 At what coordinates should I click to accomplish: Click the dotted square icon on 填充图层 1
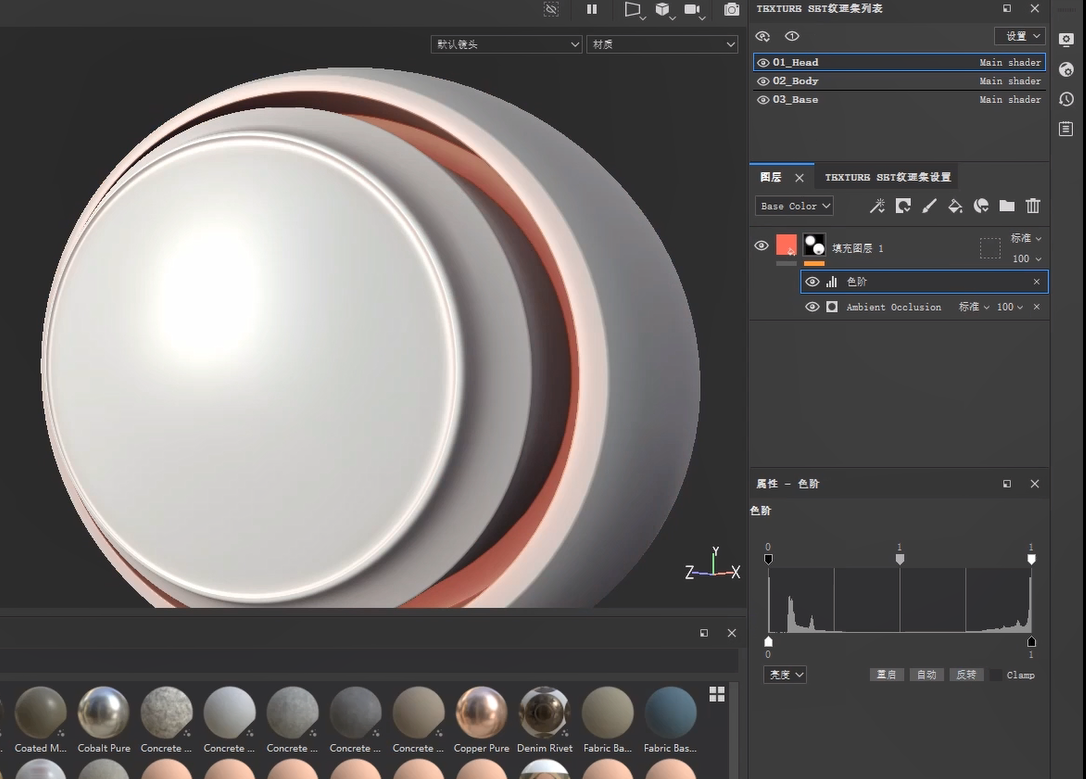(990, 248)
